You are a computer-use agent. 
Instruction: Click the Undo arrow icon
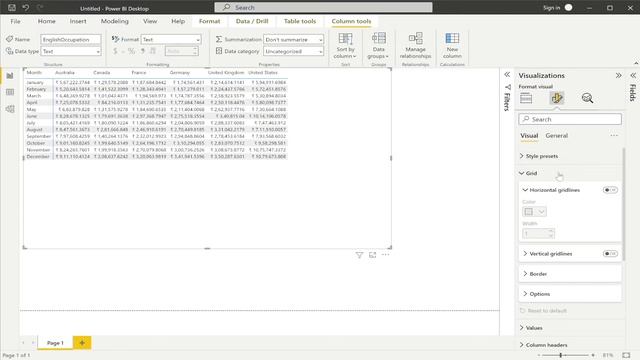(x=26, y=7)
